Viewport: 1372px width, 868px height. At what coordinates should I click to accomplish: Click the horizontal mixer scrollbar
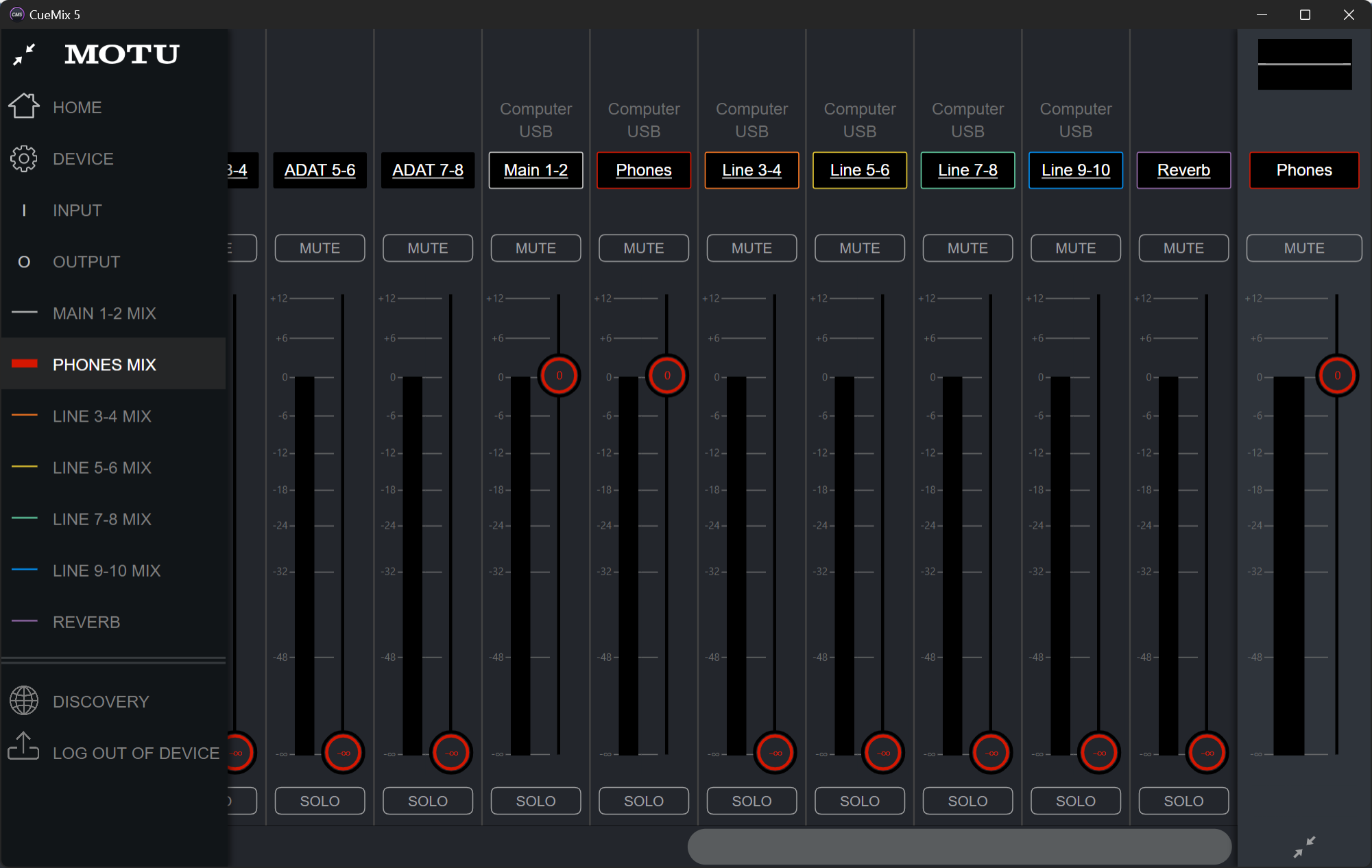coord(959,847)
